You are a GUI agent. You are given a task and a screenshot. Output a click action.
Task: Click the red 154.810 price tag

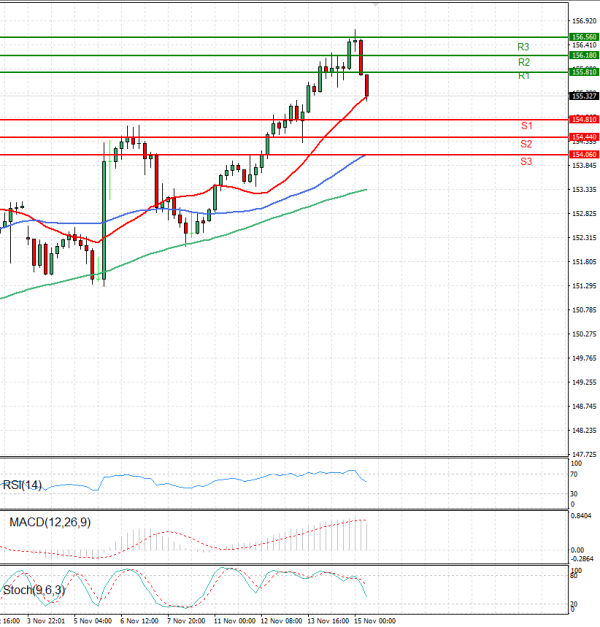point(583,120)
